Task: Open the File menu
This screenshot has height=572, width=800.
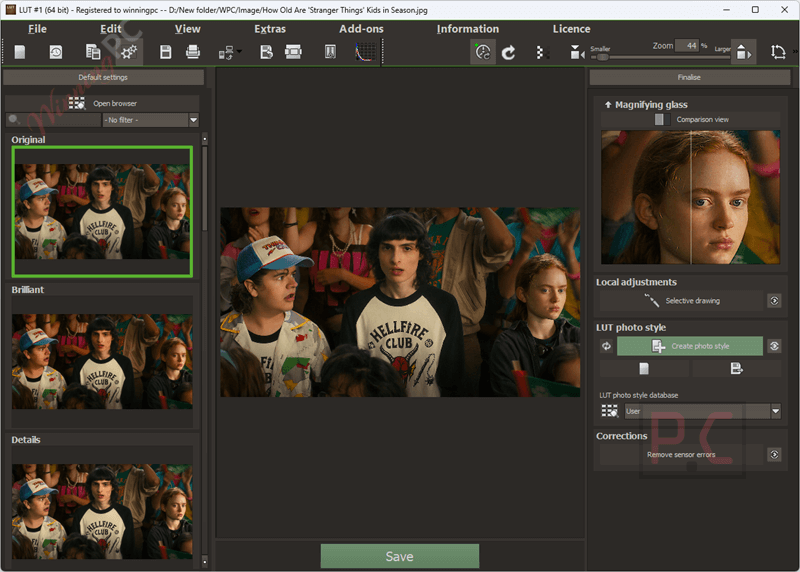Action: [37, 29]
